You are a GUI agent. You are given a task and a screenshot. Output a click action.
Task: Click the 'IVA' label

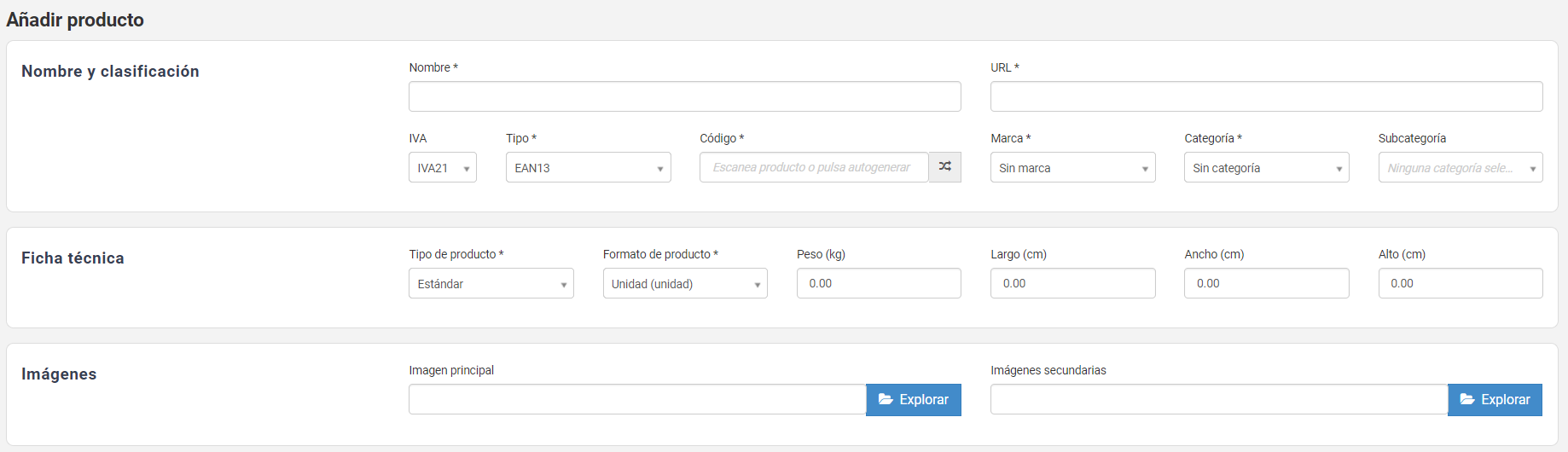click(x=417, y=138)
